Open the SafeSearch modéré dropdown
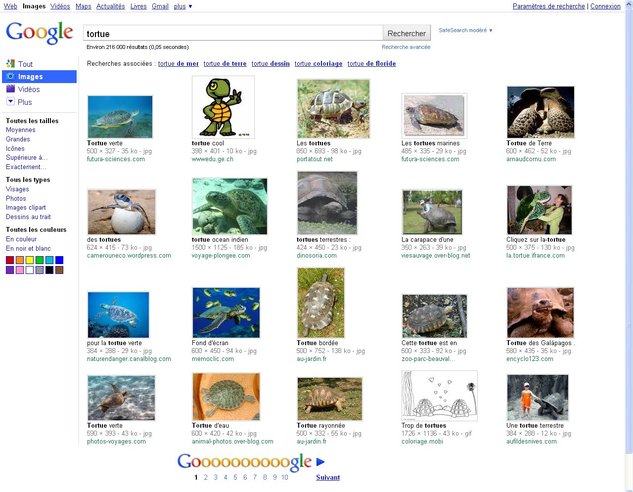The width and height of the screenshot is (633, 492). point(465,30)
